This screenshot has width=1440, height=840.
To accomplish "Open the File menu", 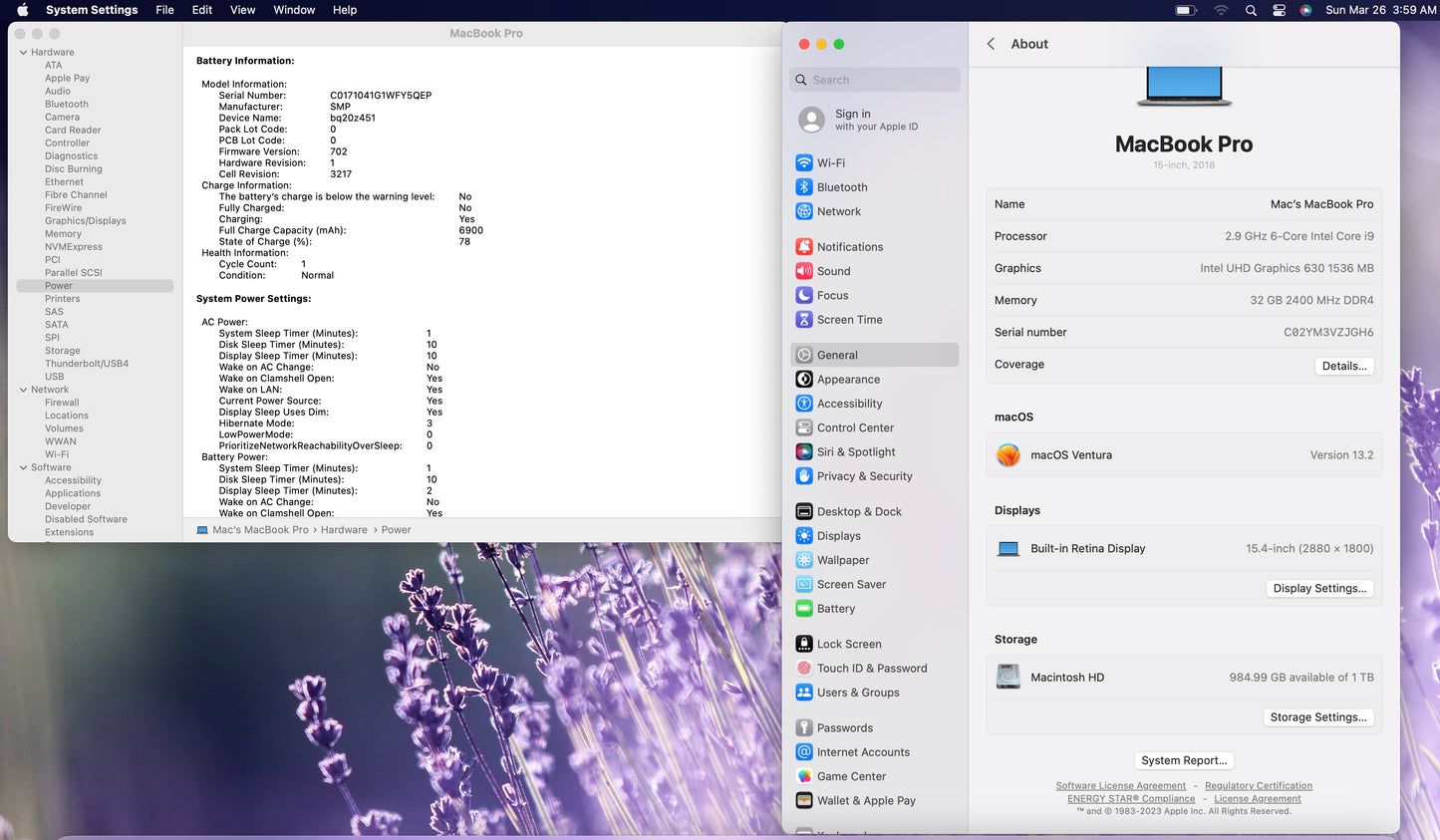I will pyautogui.click(x=164, y=10).
